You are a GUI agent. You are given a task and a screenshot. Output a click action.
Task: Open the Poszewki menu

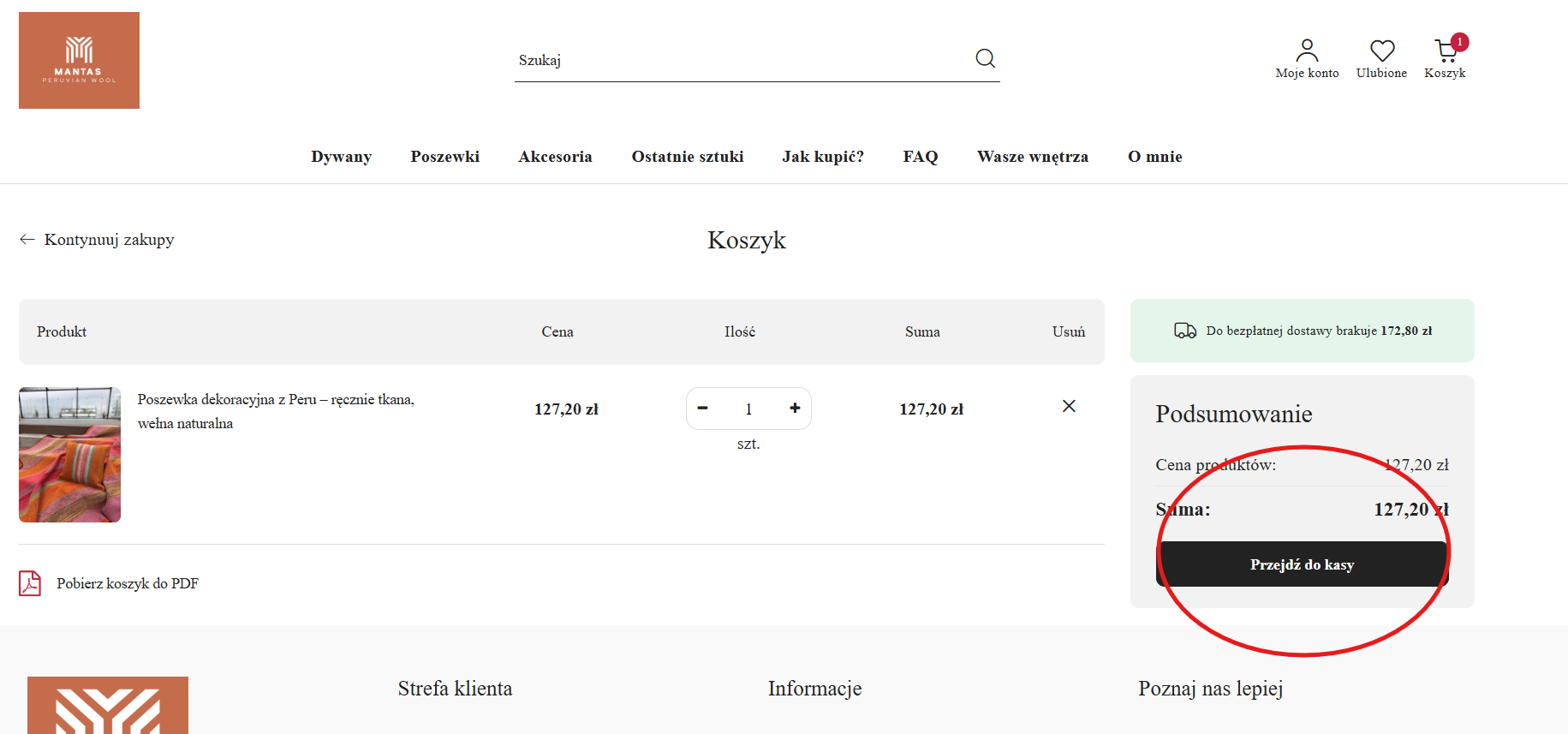[x=444, y=157]
